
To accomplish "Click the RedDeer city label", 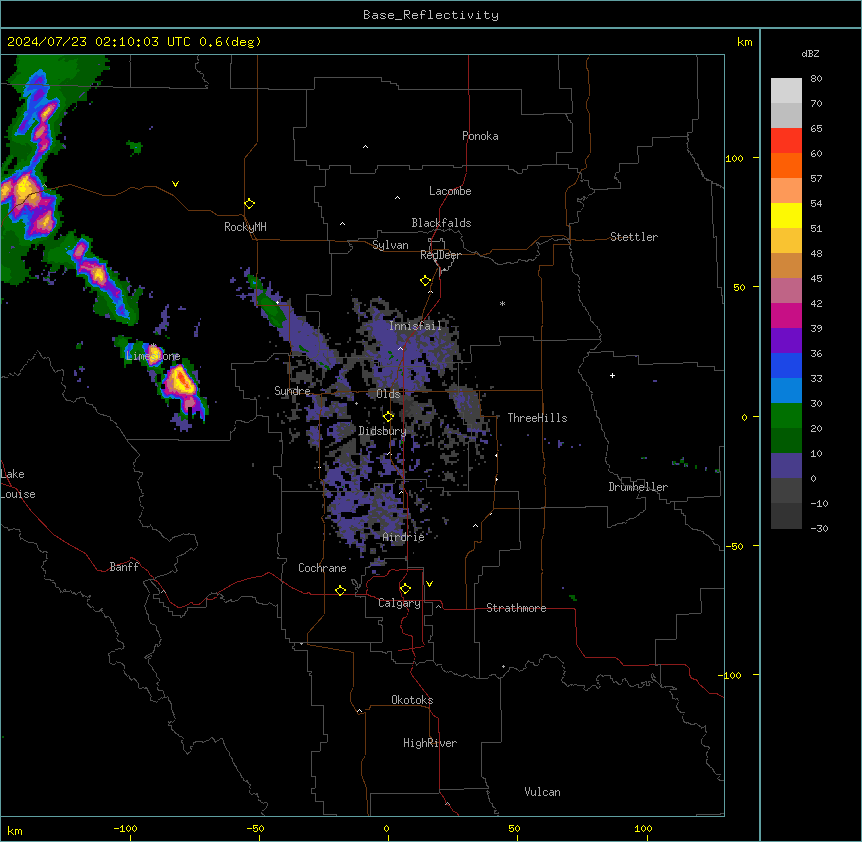I will pos(440,255).
